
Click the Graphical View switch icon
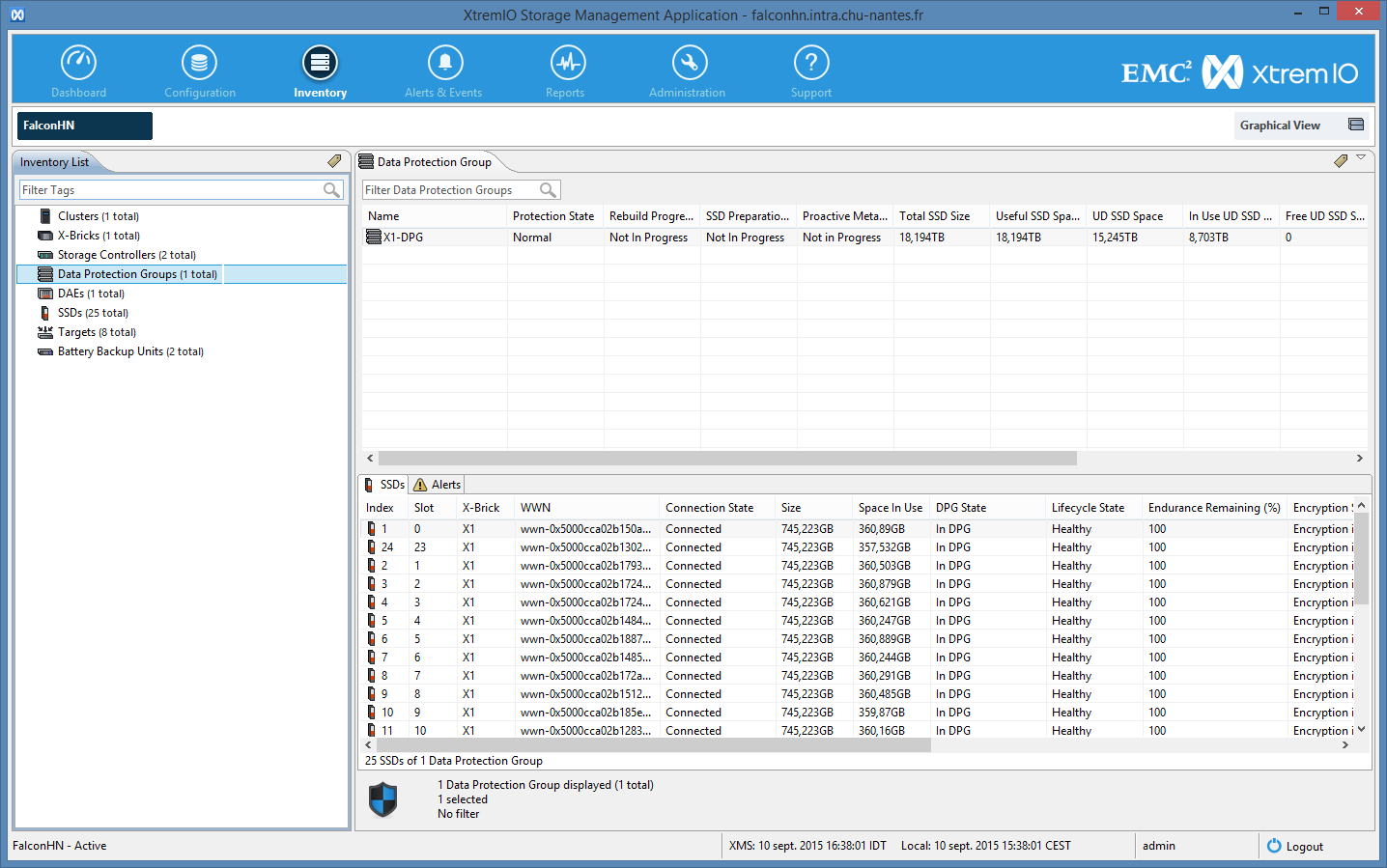click(x=1356, y=125)
